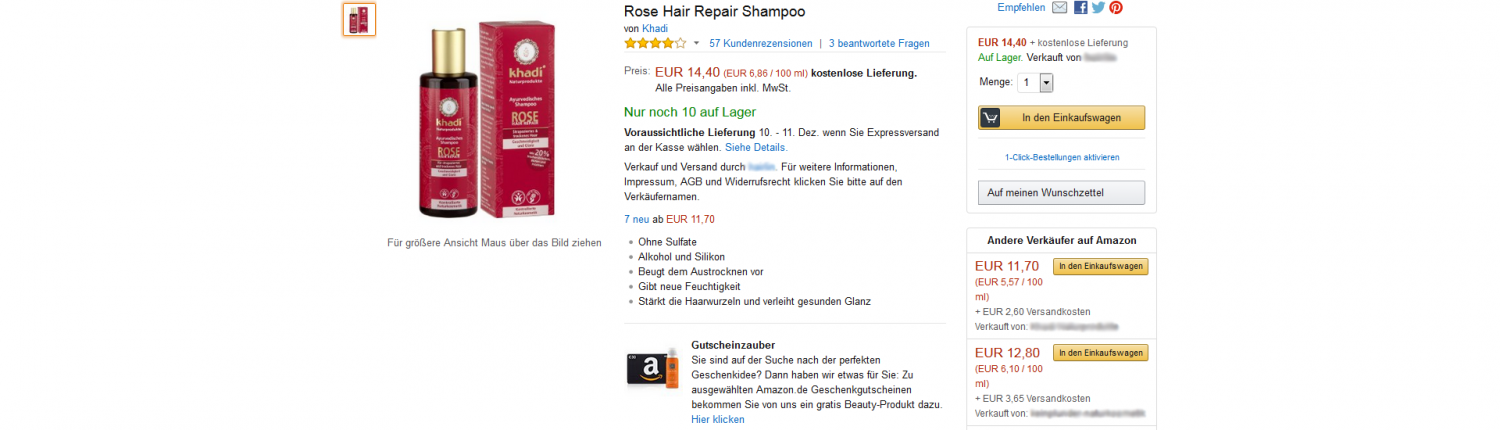Add the EUR 12,80 offer to cart

click(x=1100, y=353)
